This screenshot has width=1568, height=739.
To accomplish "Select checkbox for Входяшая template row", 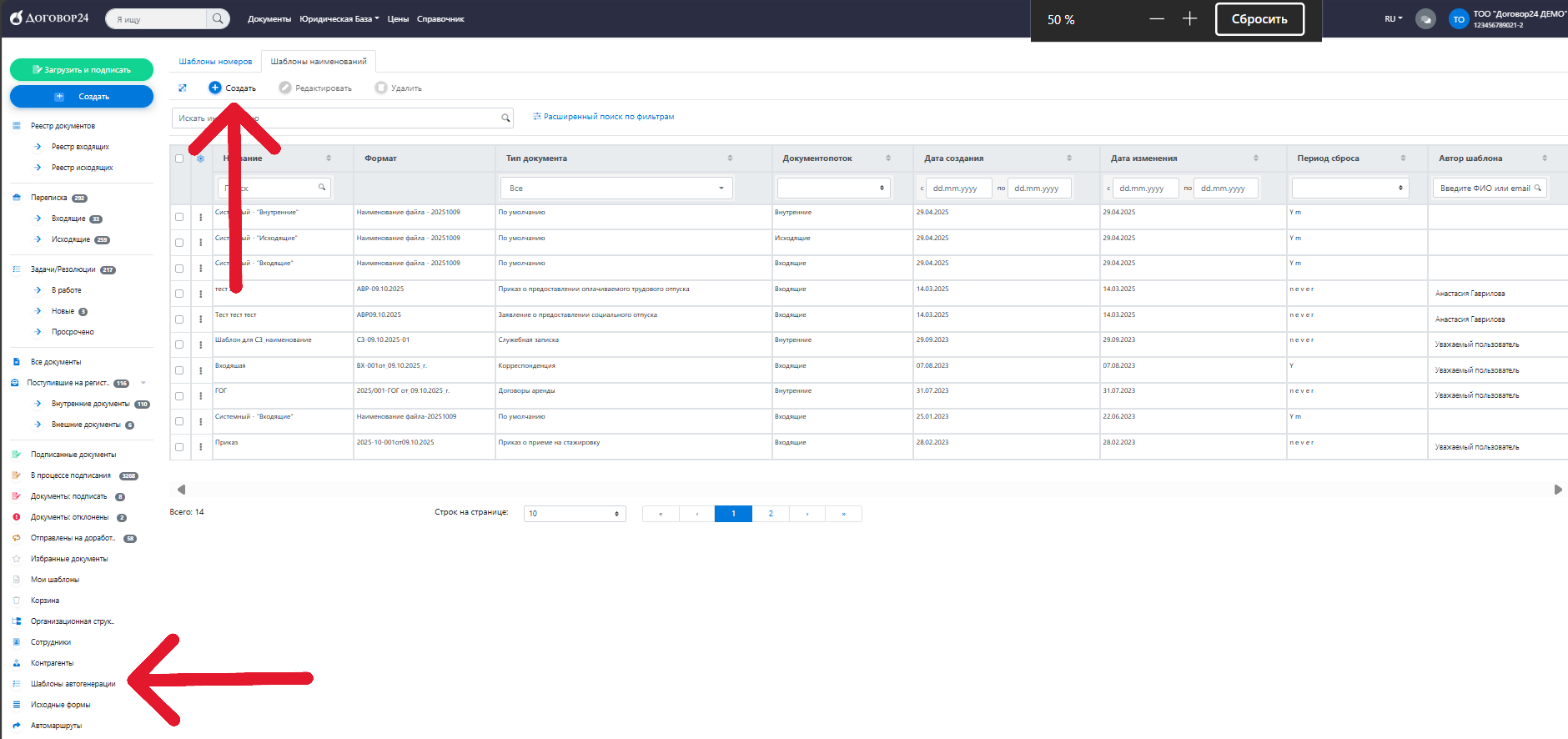I will point(179,370).
